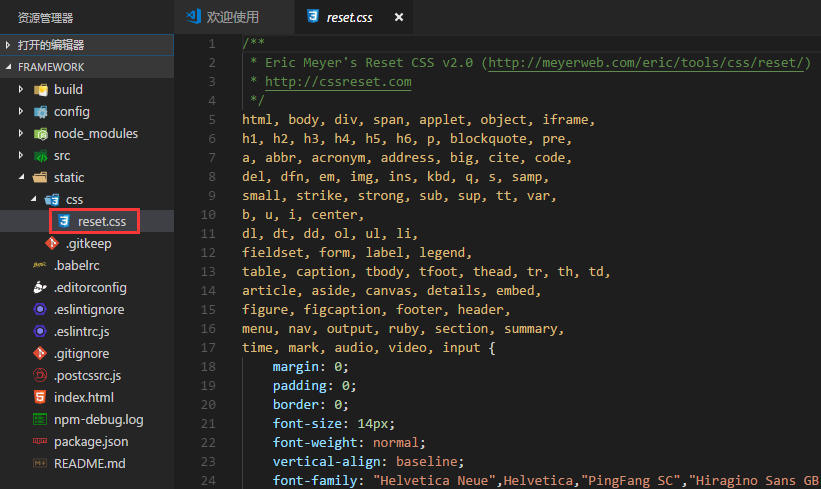Open the http://cssreset.com link
Image resolution: width=821 pixels, height=489 pixels.
click(x=338, y=82)
